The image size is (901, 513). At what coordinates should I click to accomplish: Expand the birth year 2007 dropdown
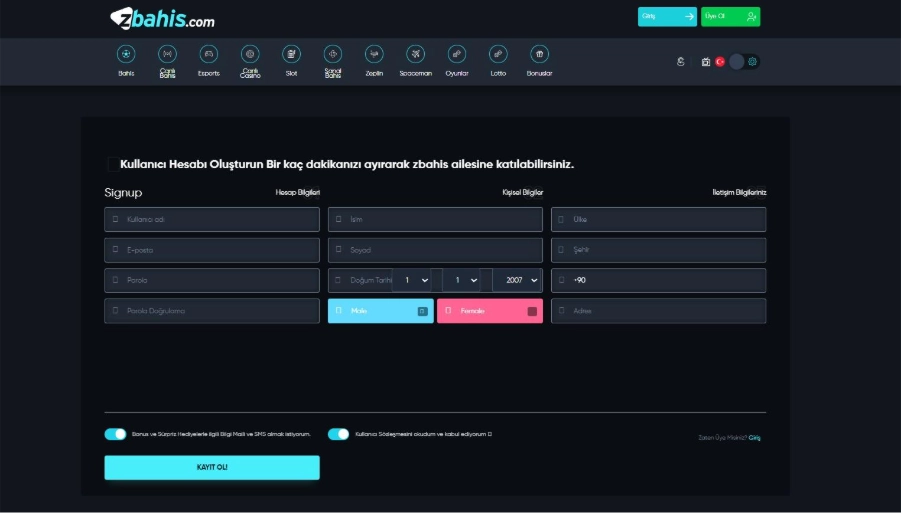tap(519, 281)
